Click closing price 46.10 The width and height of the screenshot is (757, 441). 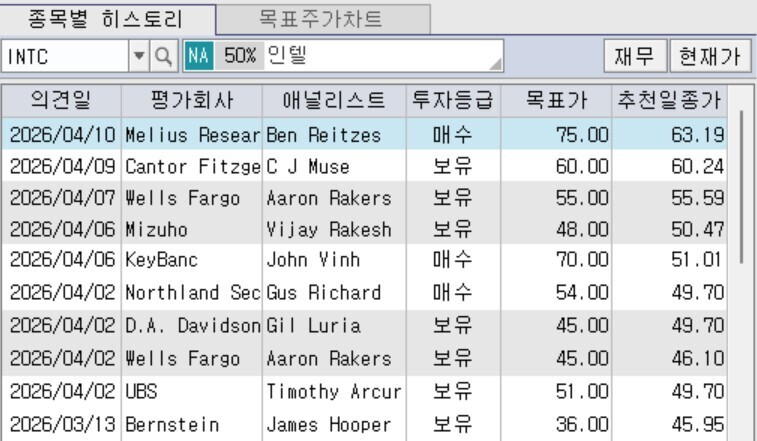tap(698, 358)
